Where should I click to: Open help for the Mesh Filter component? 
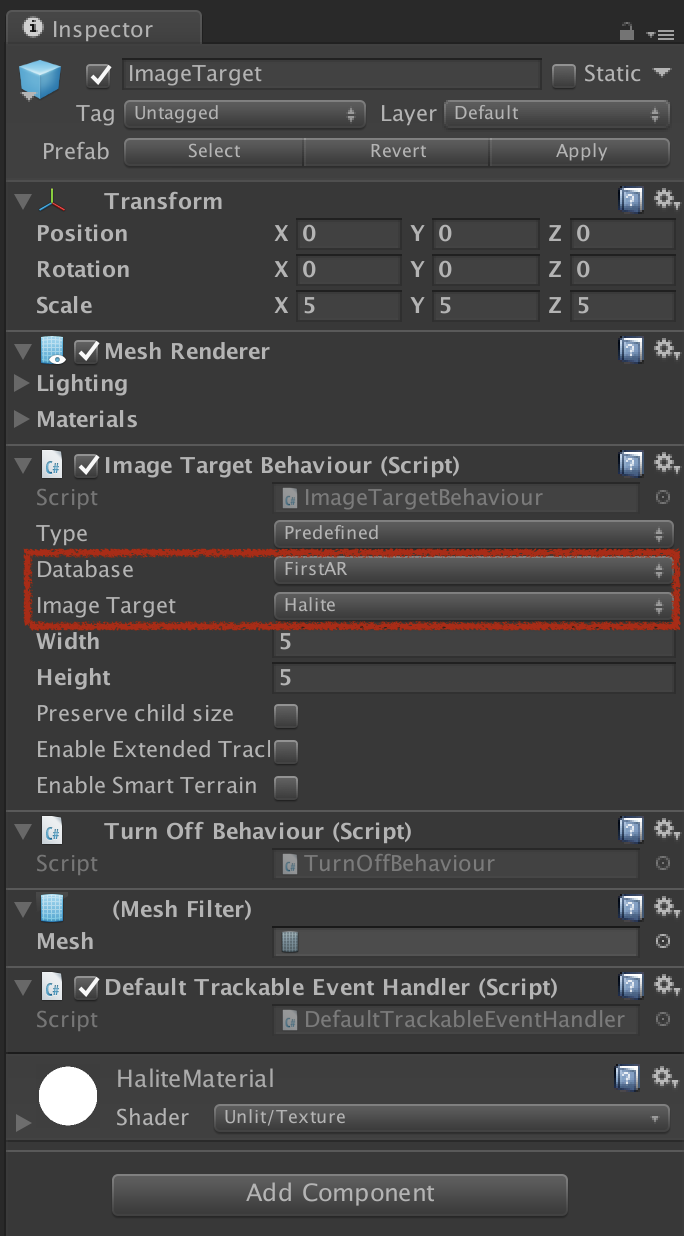[631, 909]
